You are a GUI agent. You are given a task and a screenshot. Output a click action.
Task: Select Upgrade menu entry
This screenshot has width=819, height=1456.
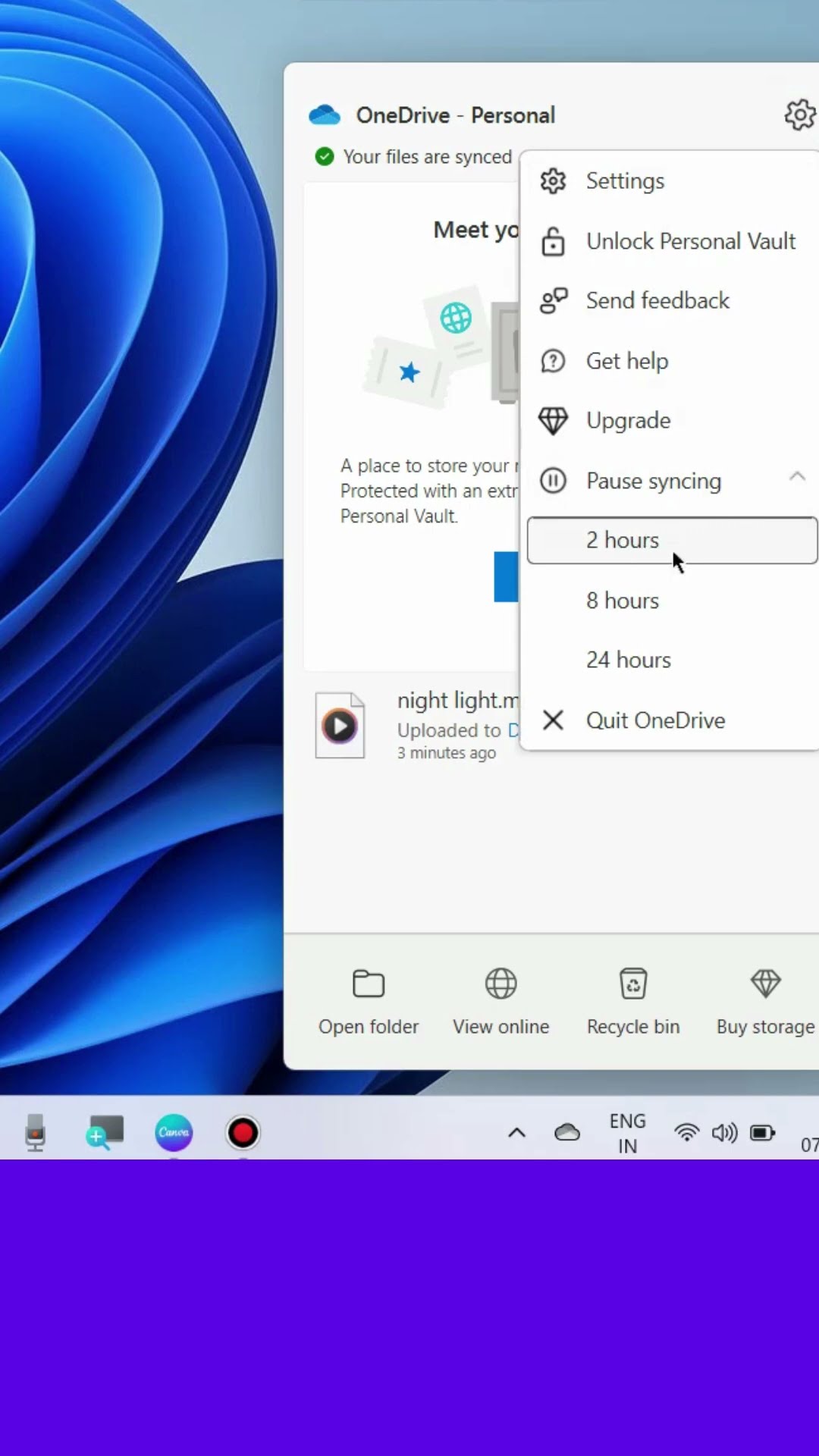click(673, 421)
